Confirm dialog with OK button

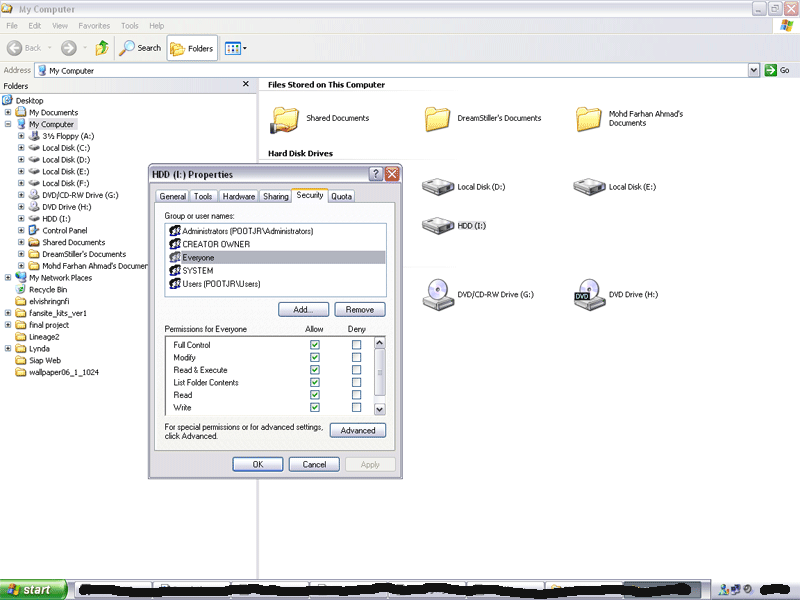click(x=258, y=464)
